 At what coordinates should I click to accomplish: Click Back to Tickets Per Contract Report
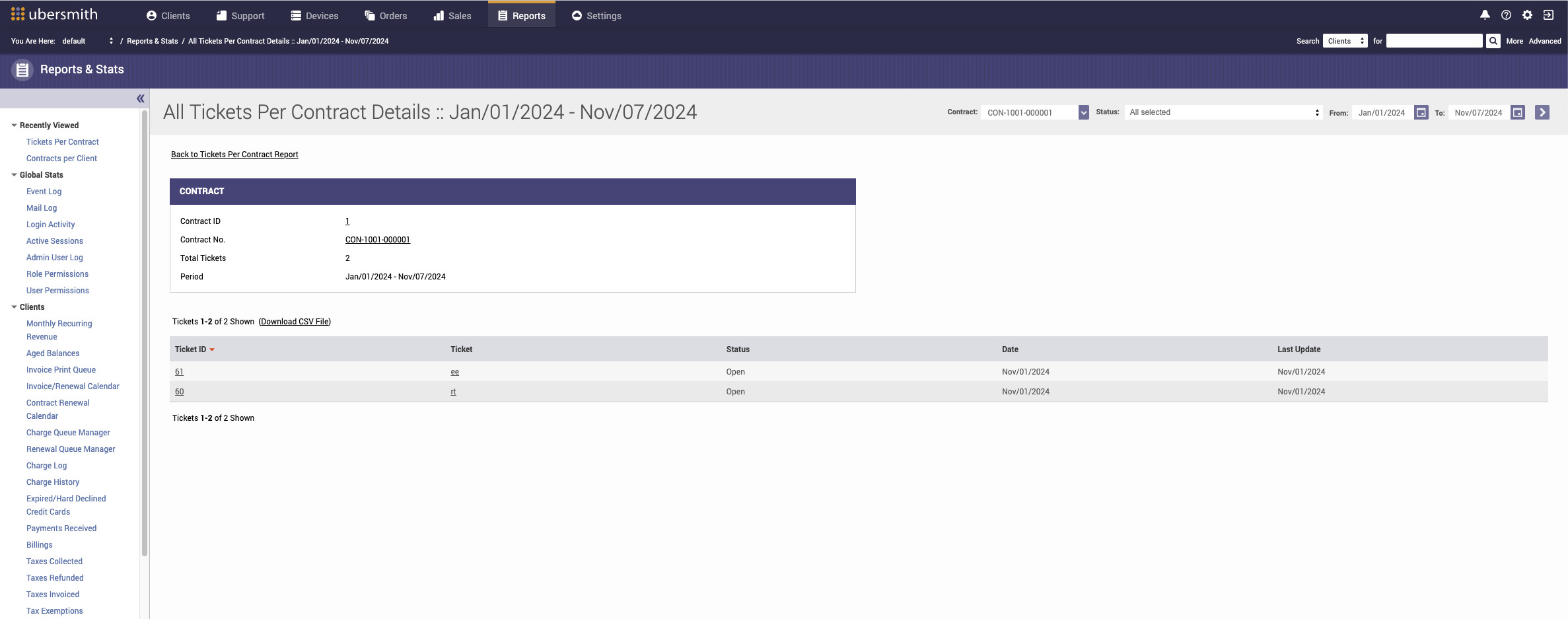point(234,155)
